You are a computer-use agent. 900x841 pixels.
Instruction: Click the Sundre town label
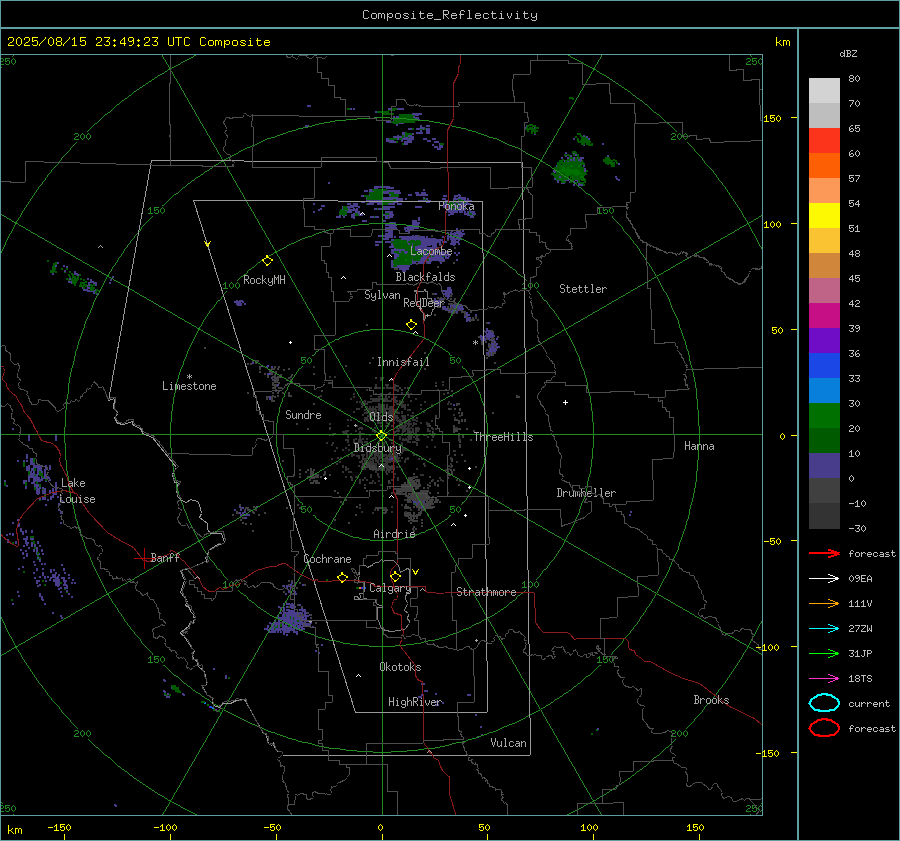tap(303, 414)
